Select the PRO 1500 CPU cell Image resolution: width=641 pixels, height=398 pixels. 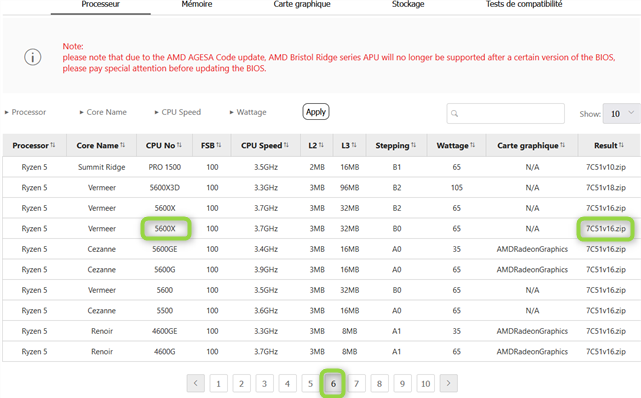pos(165,167)
